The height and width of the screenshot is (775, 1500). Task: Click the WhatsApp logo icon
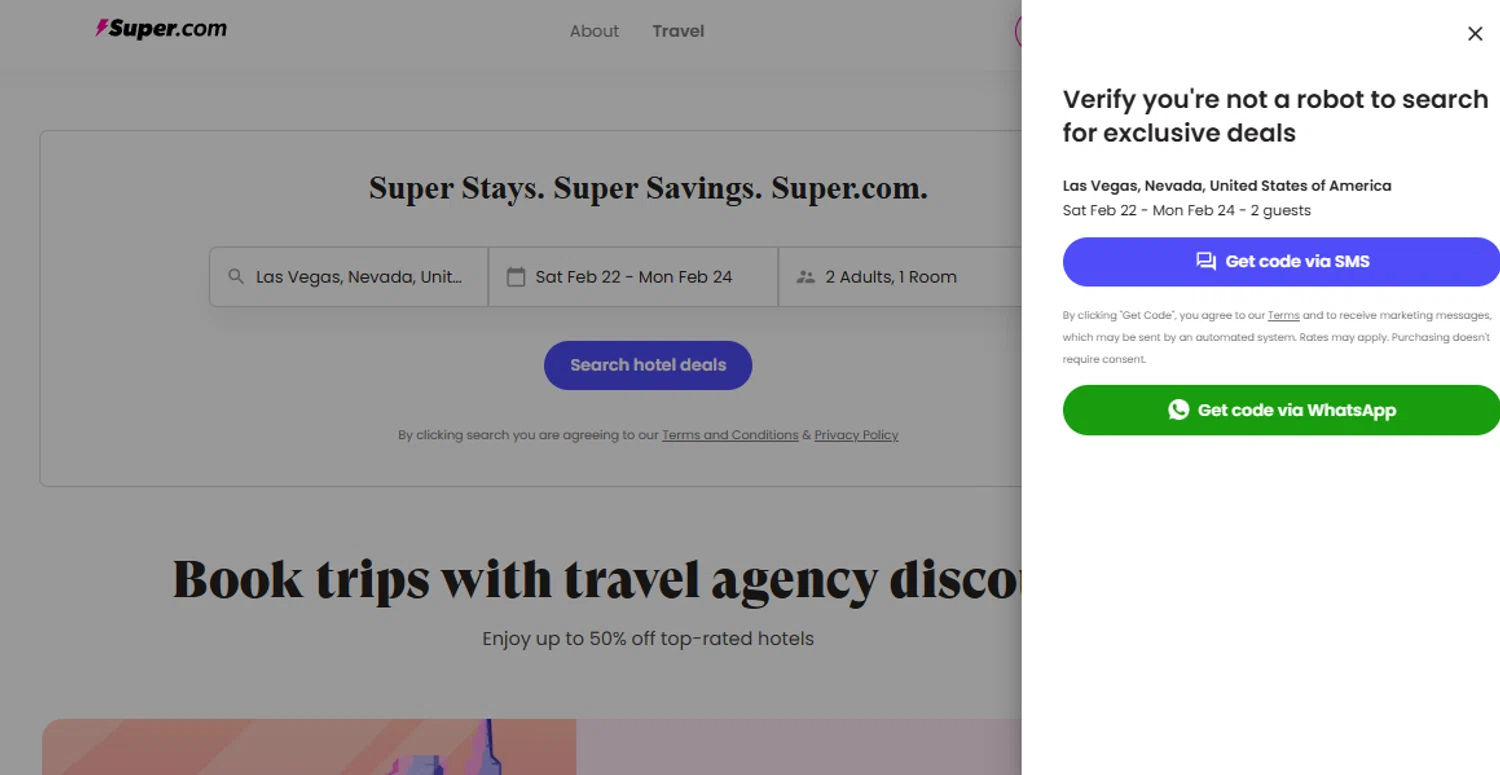(1179, 410)
